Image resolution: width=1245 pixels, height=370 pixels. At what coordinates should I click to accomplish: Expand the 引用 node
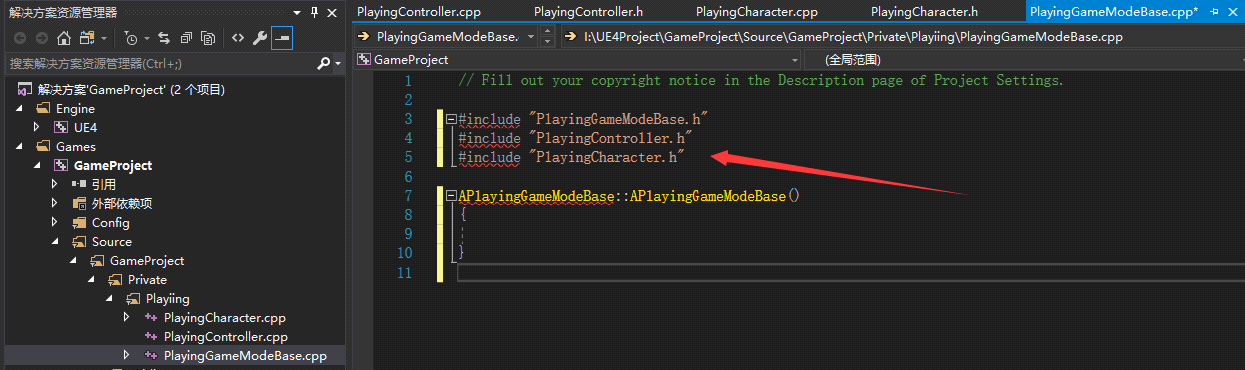[55, 185]
